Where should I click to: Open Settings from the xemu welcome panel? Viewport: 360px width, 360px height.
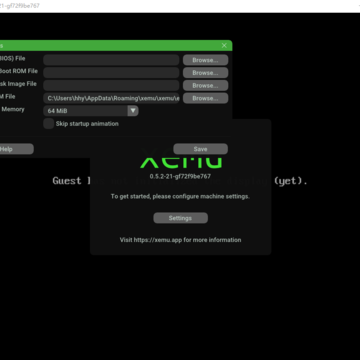tap(180, 218)
